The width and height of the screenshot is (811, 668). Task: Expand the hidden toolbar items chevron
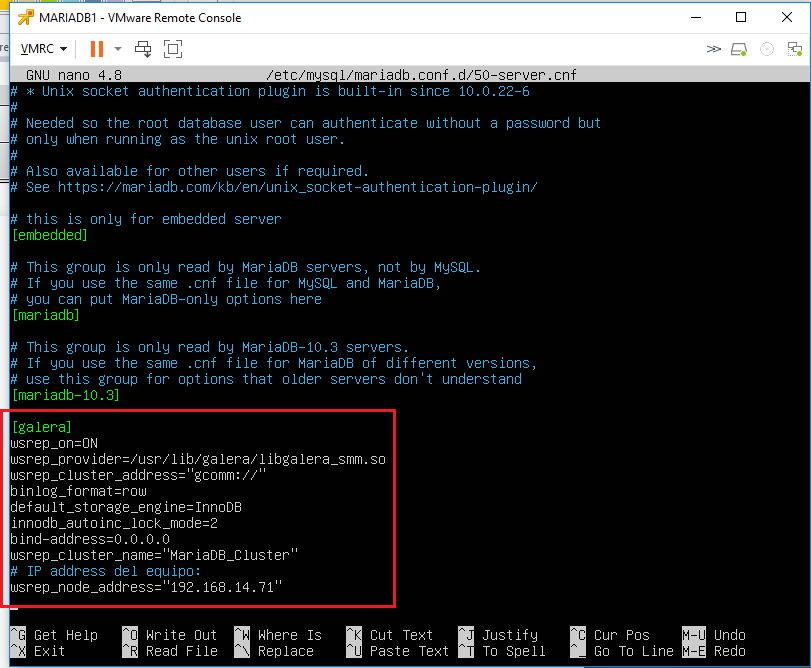click(x=713, y=49)
